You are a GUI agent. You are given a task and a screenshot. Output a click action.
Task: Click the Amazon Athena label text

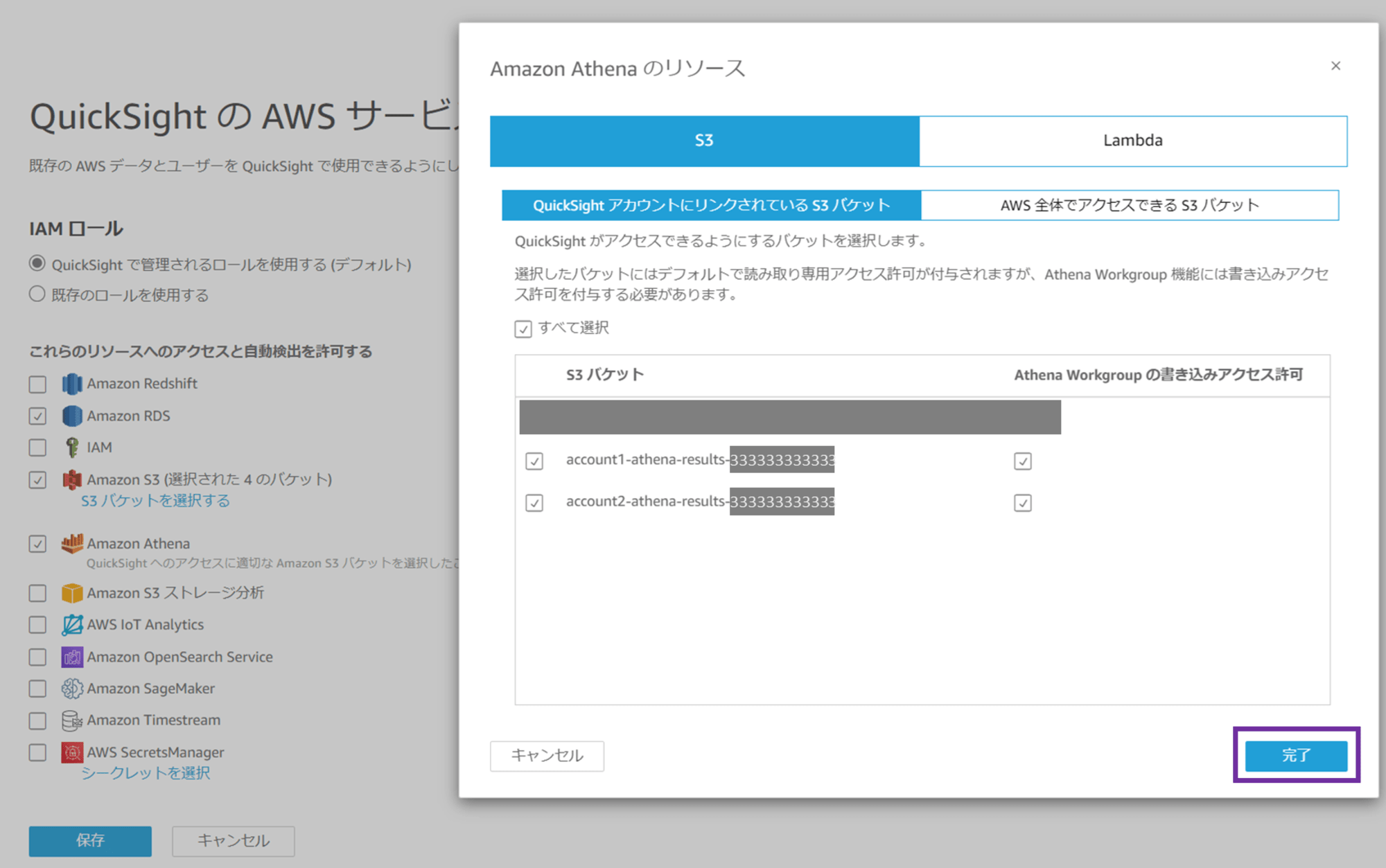coord(138,544)
